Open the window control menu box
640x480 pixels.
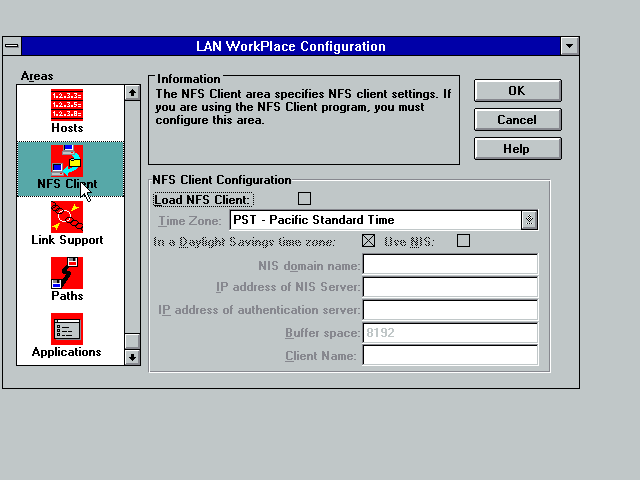pyautogui.click(x=12, y=46)
